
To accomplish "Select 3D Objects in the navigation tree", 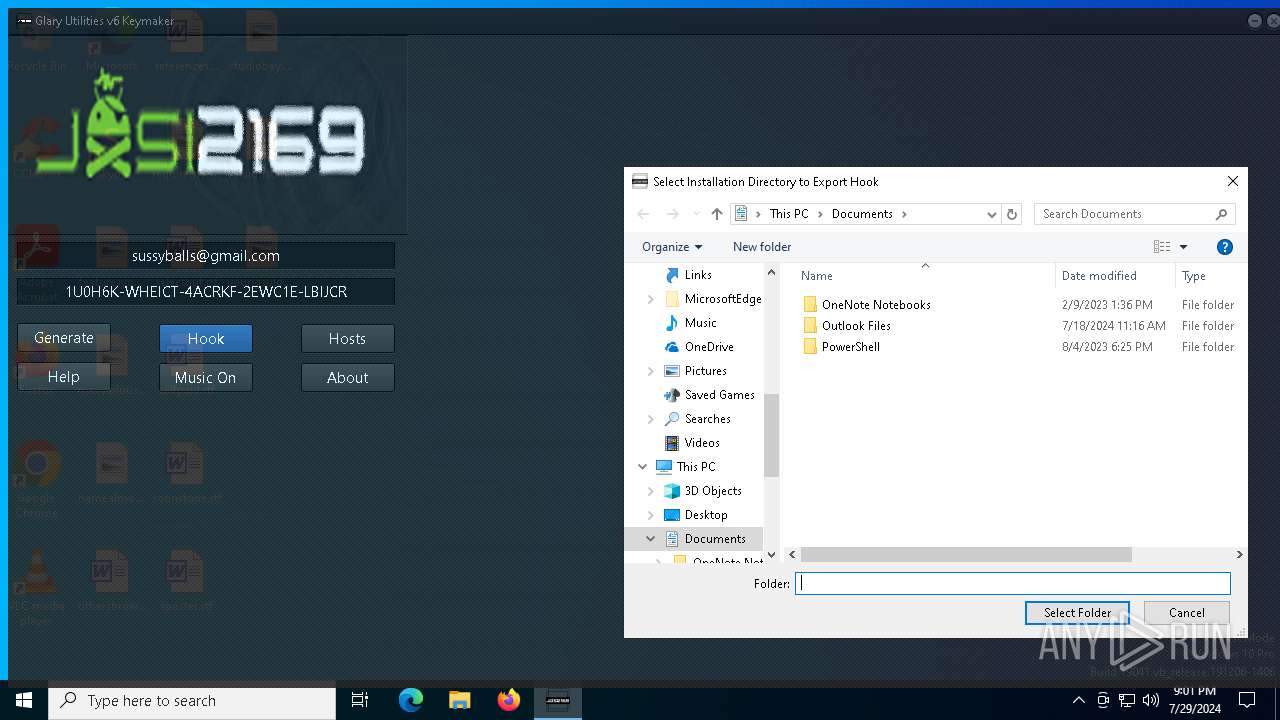I will point(713,491).
